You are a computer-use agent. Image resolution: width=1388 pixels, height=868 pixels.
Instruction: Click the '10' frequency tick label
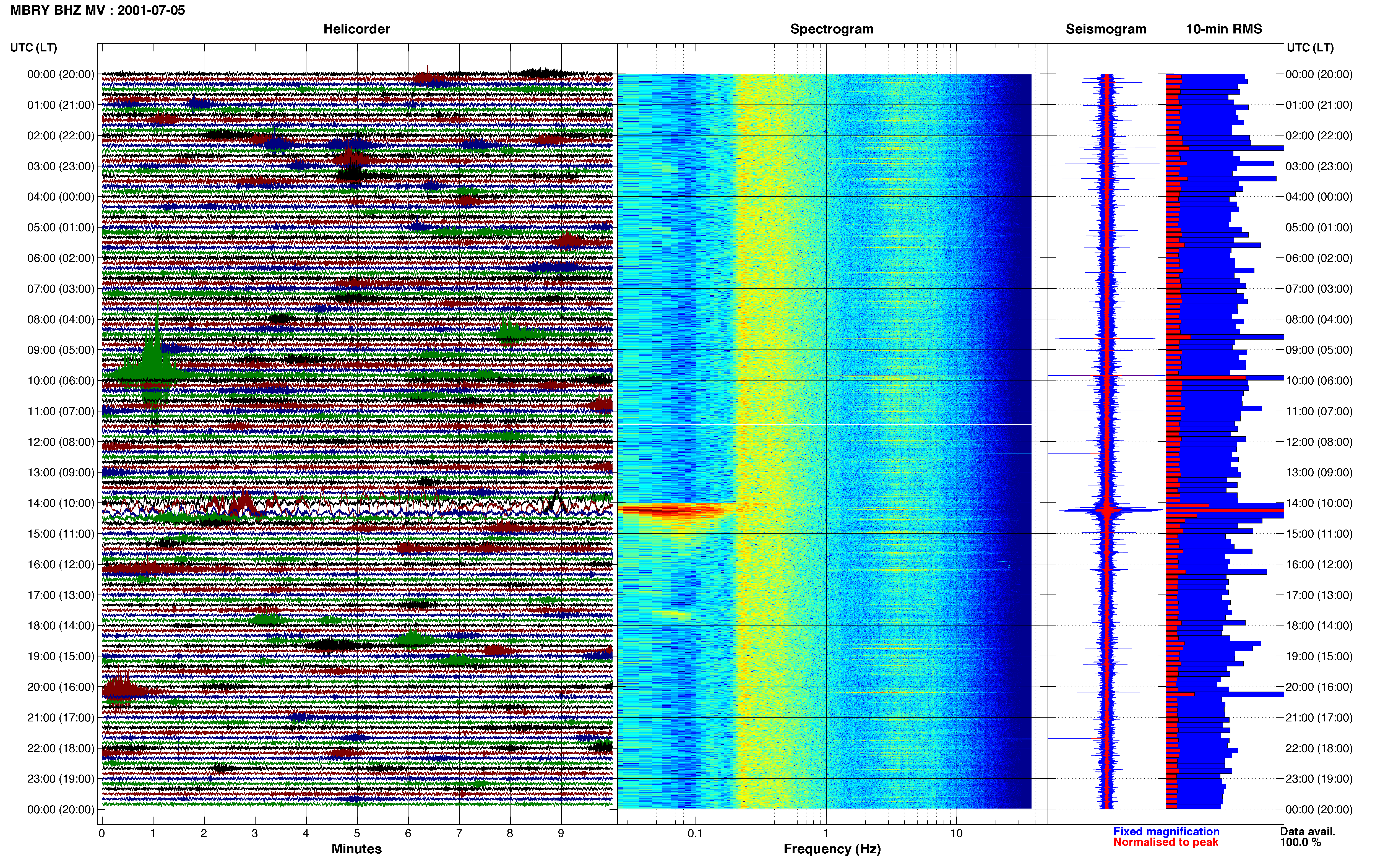[x=956, y=833]
